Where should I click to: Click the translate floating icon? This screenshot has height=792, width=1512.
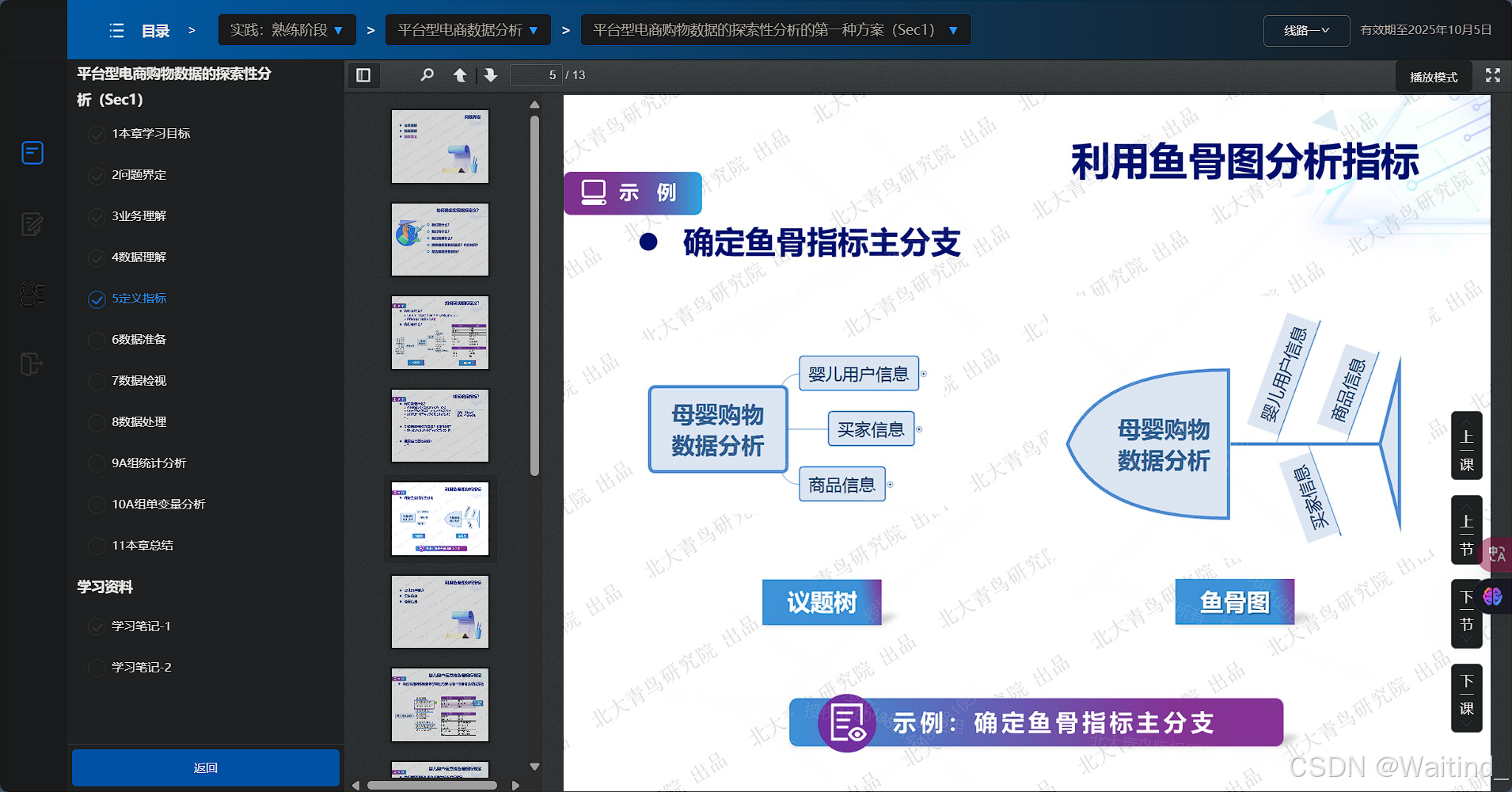pos(1496,554)
